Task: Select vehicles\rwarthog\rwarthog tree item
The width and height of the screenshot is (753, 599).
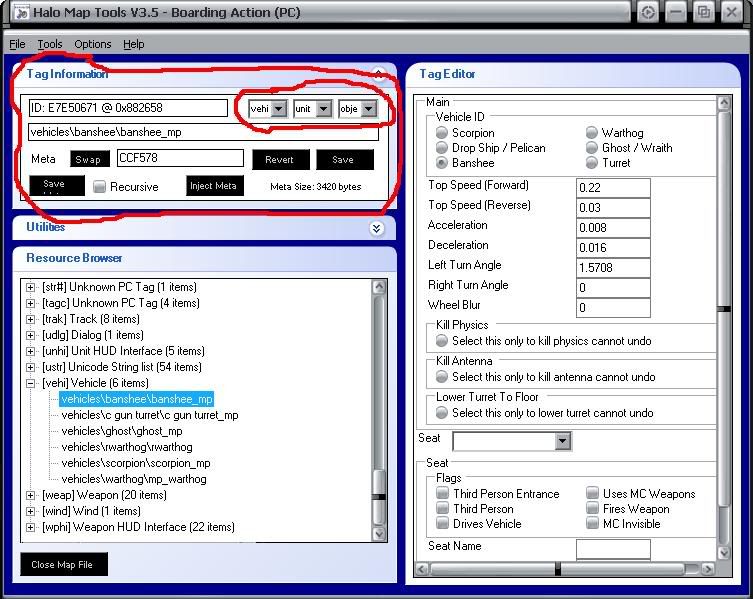Action: (x=127, y=447)
